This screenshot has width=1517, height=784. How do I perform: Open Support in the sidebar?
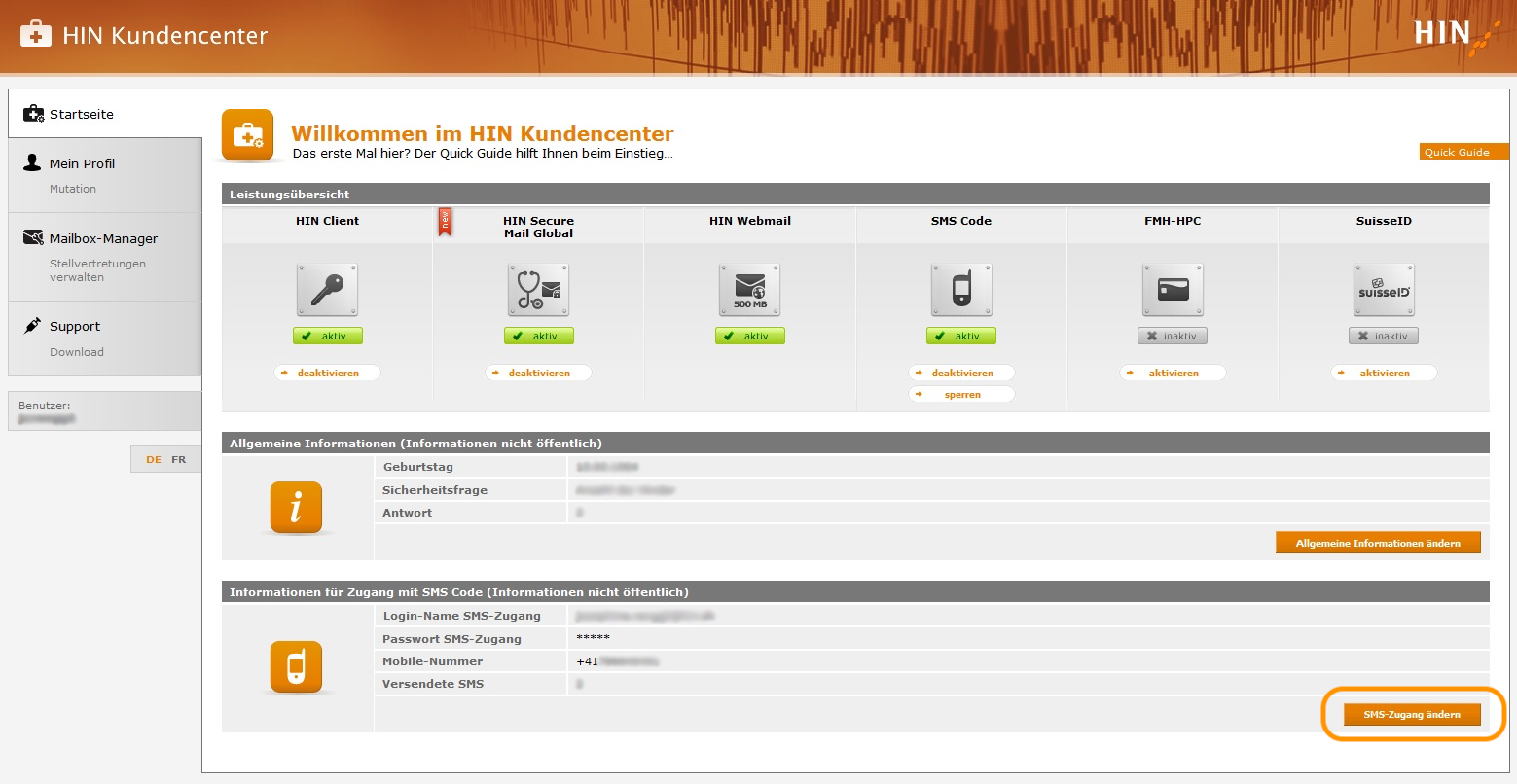[x=75, y=326]
